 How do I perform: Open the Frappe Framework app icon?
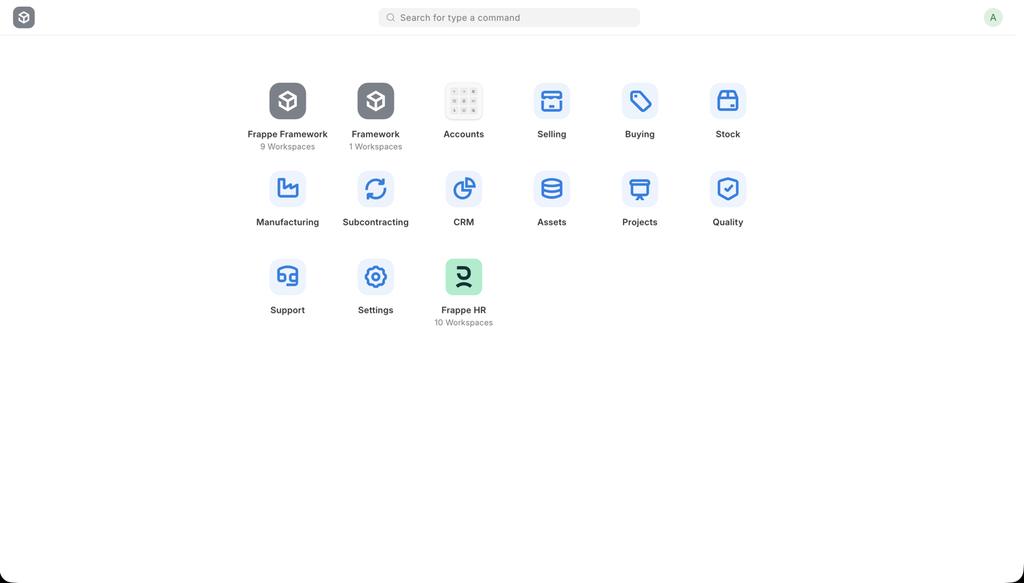coord(287,101)
